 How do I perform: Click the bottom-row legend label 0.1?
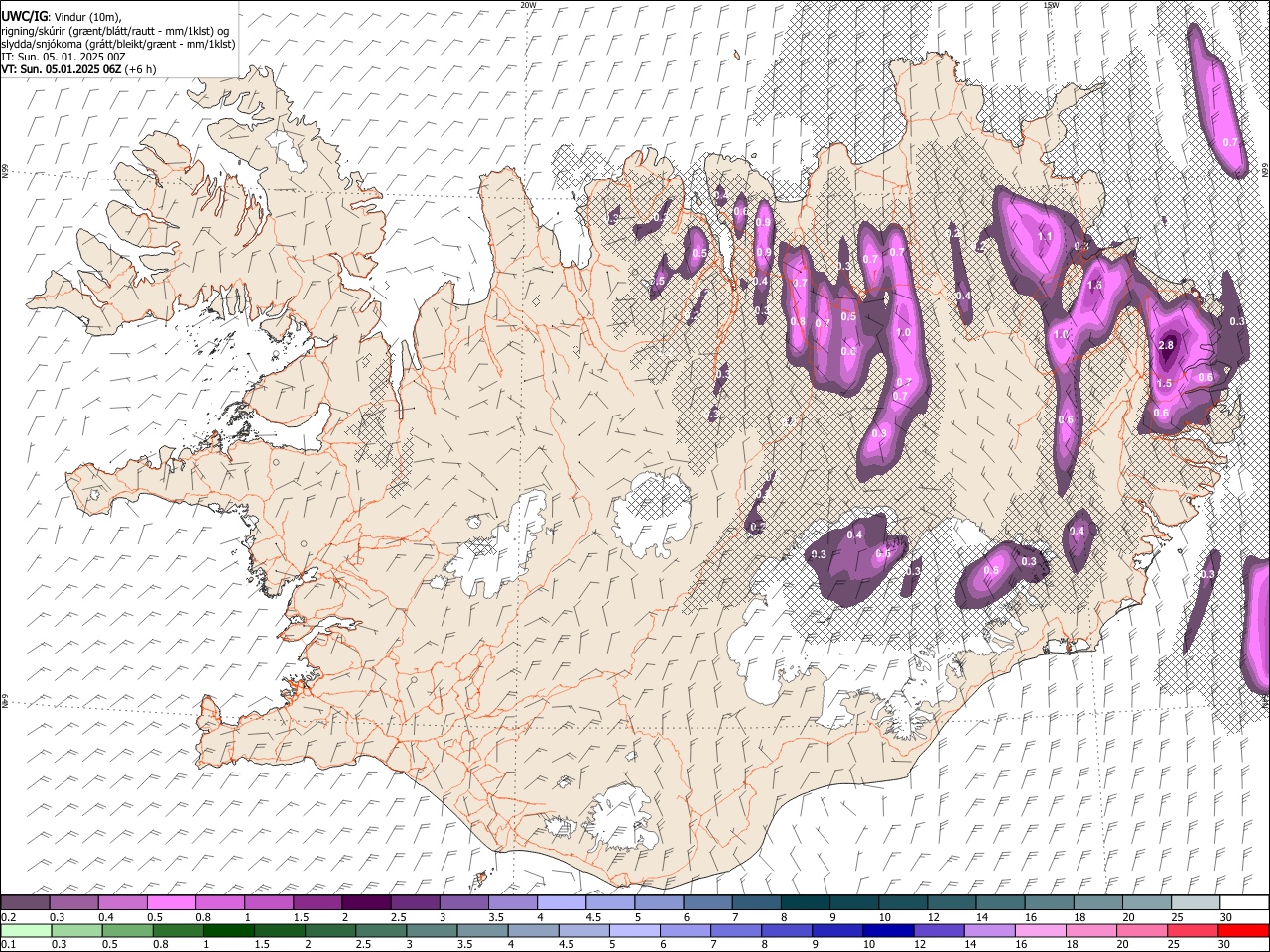coord(8,944)
